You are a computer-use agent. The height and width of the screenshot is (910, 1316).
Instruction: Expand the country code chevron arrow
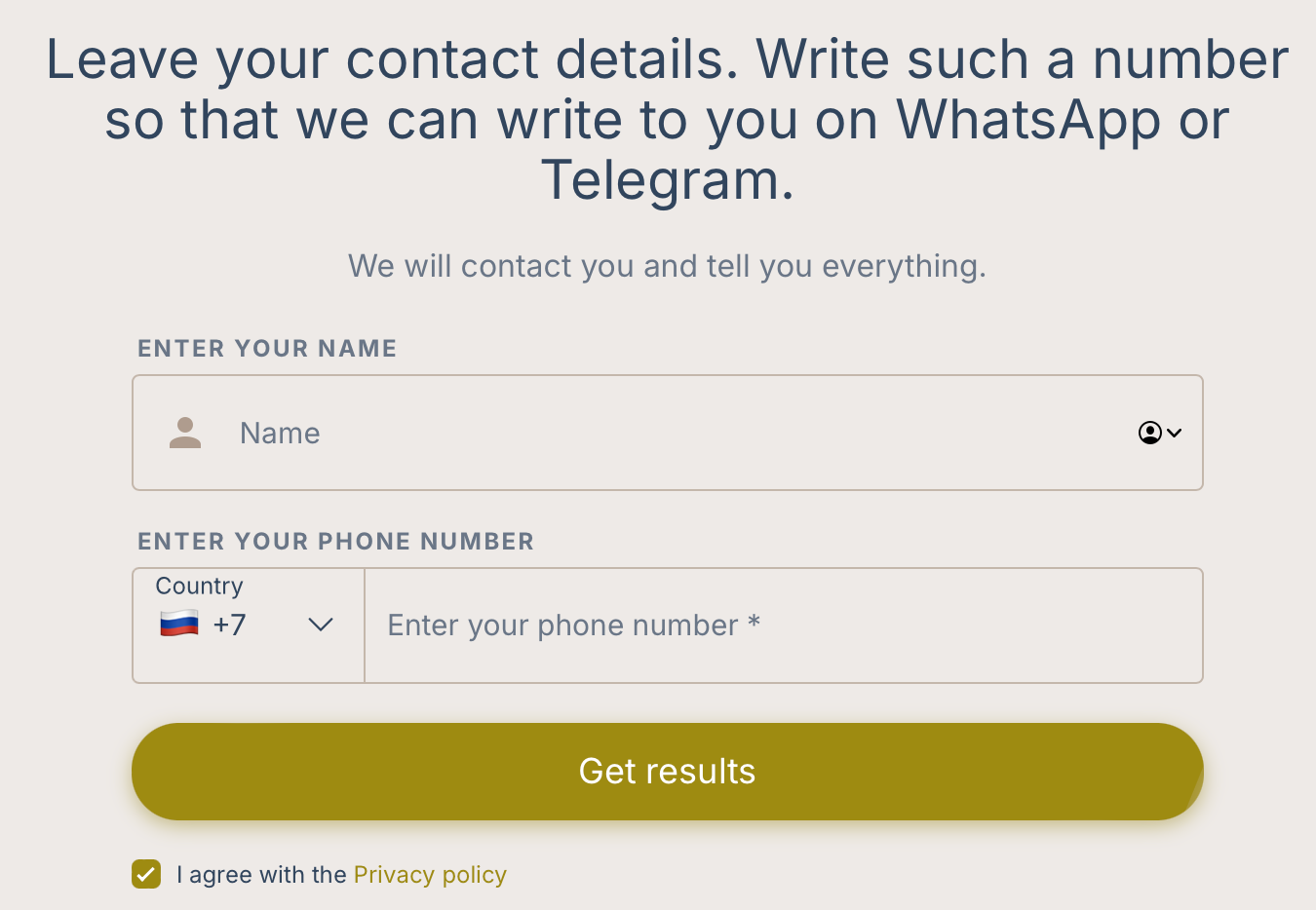tap(321, 625)
